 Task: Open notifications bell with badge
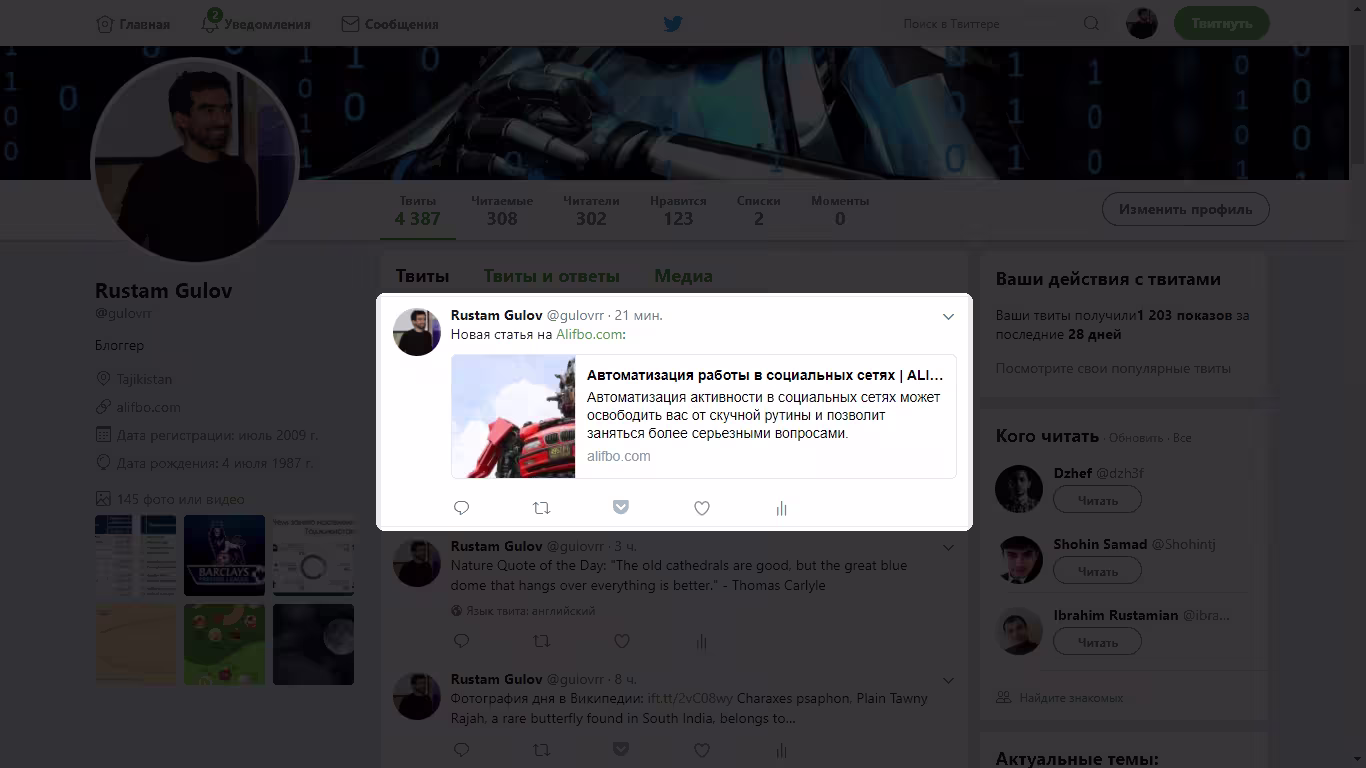click(210, 23)
